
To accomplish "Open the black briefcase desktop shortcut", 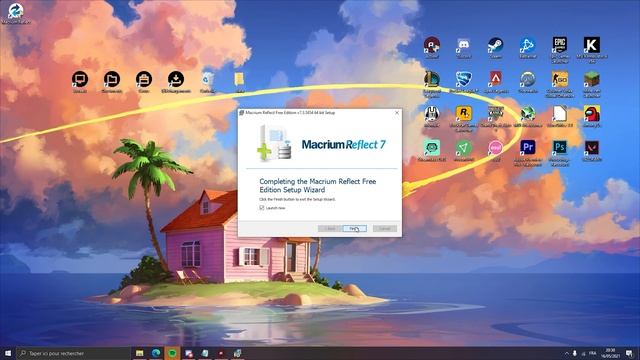I will coord(144,82).
